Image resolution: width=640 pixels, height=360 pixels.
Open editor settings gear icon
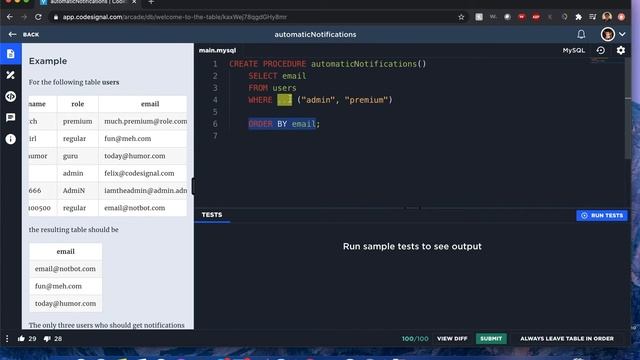621,50
